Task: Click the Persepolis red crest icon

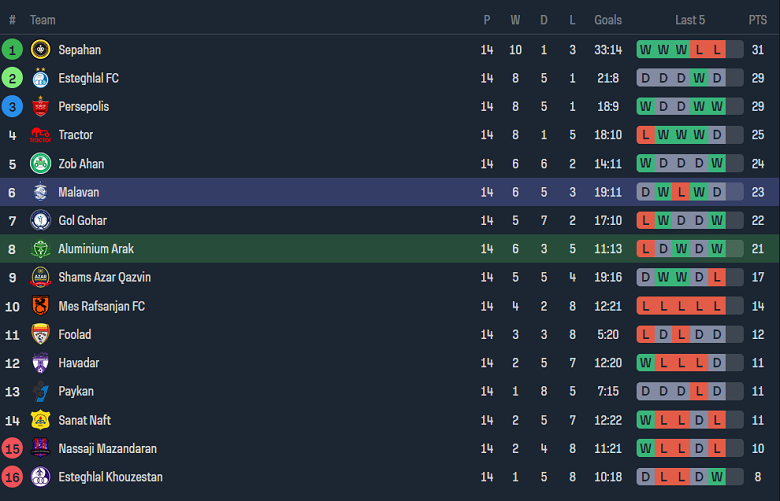Action: pos(40,107)
